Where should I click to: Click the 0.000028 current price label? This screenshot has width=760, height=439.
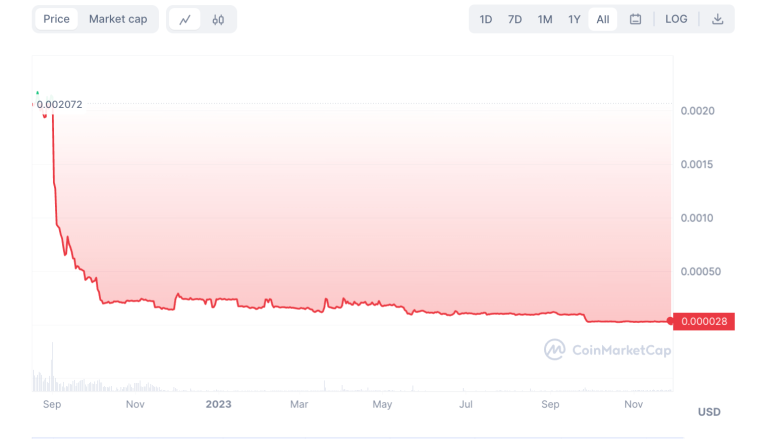pos(704,321)
